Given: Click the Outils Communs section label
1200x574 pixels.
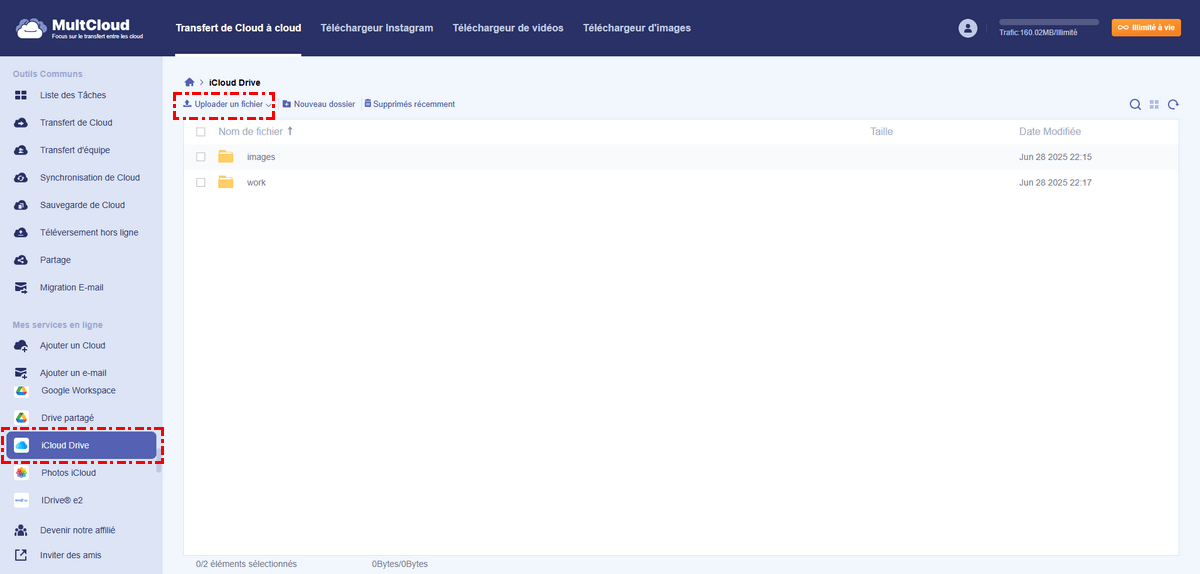Looking at the screenshot, I should 47,74.
